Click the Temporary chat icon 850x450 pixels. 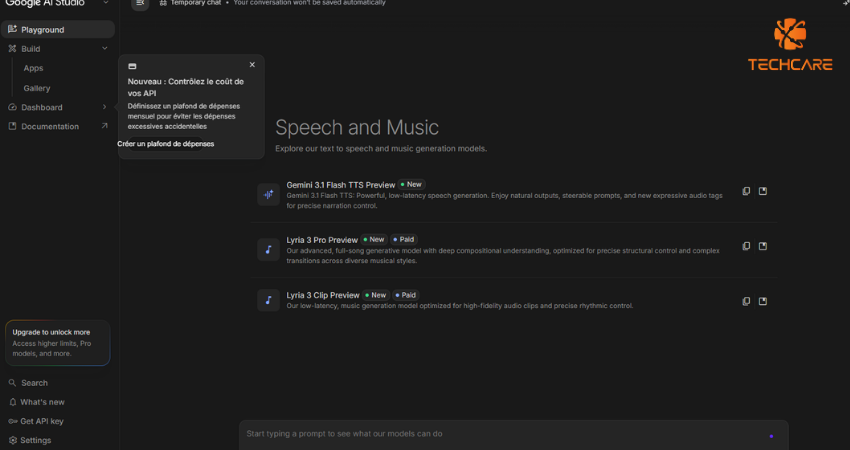coord(163,3)
